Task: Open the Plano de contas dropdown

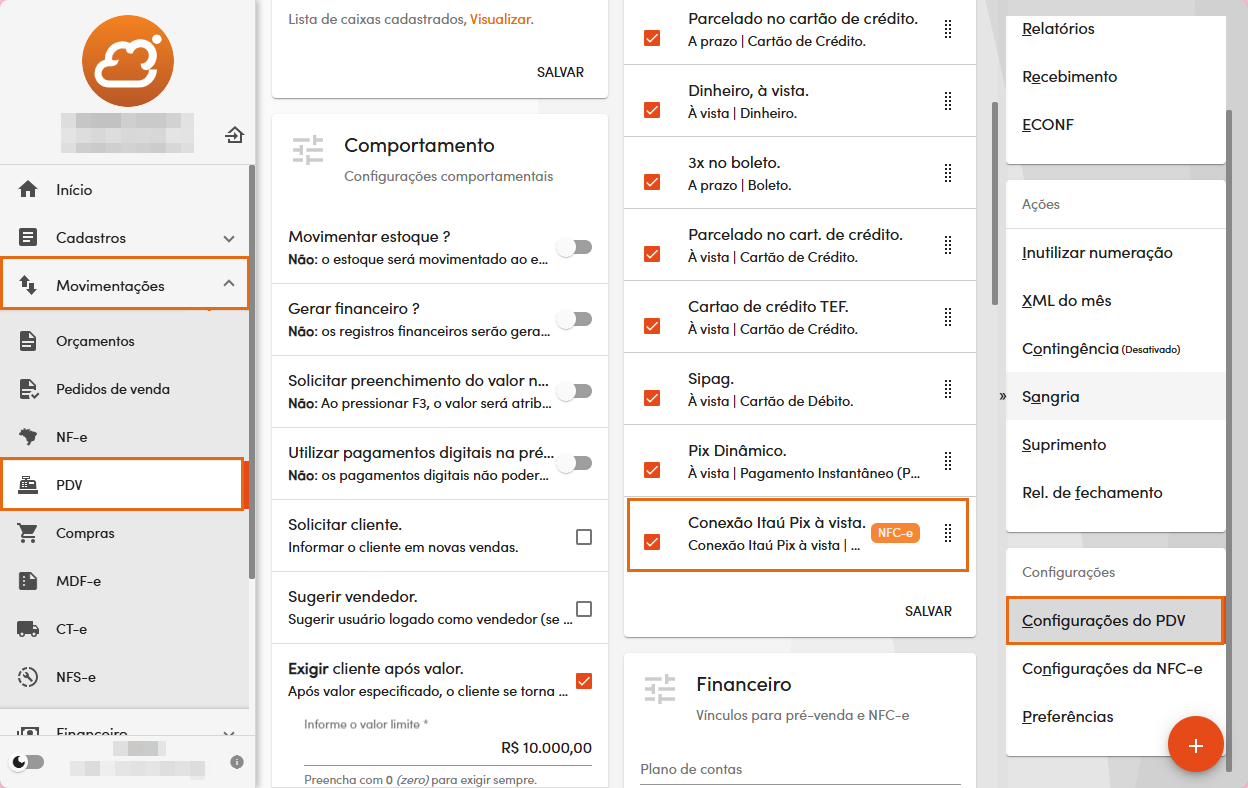Action: 800,770
